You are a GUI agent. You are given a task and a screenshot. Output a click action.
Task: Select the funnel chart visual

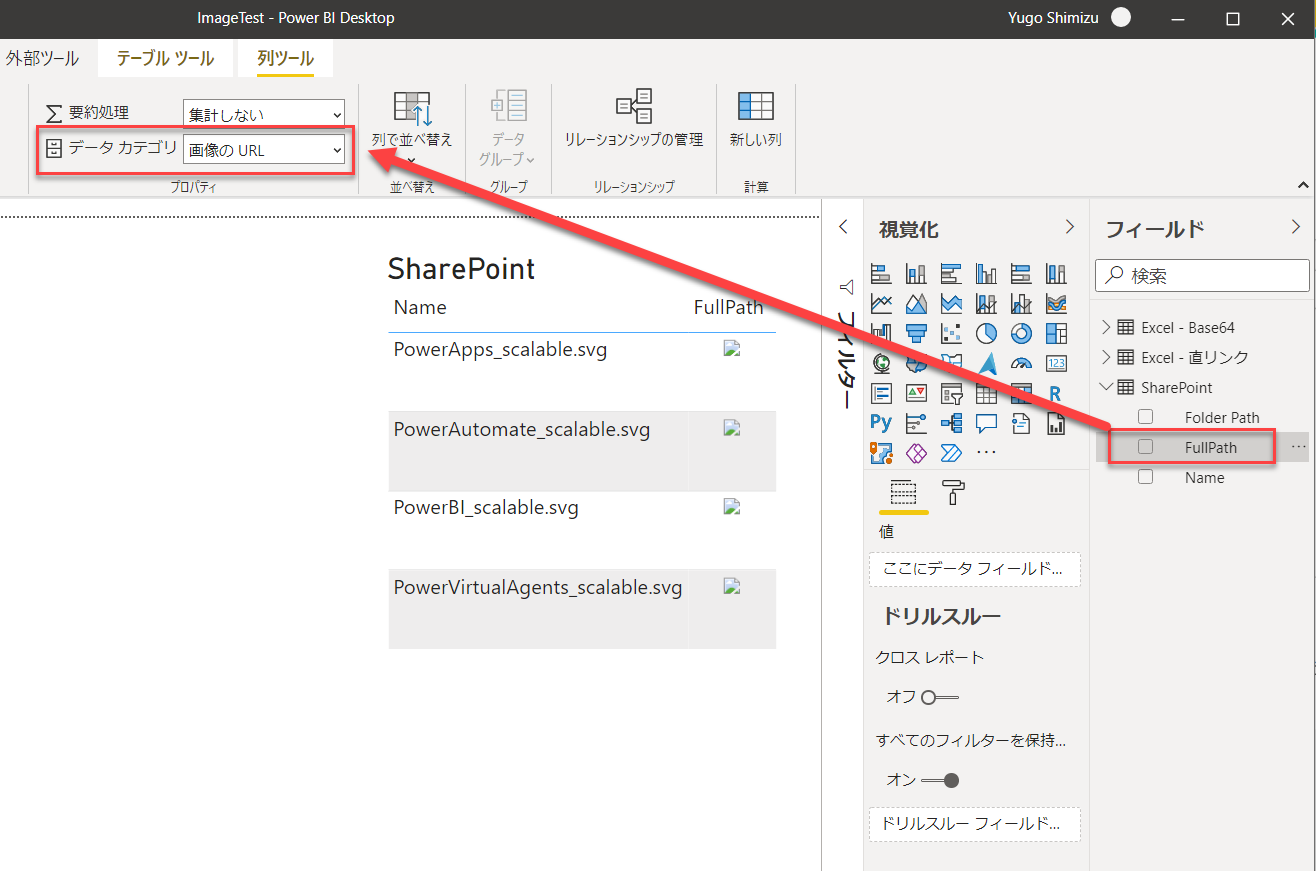(916, 333)
